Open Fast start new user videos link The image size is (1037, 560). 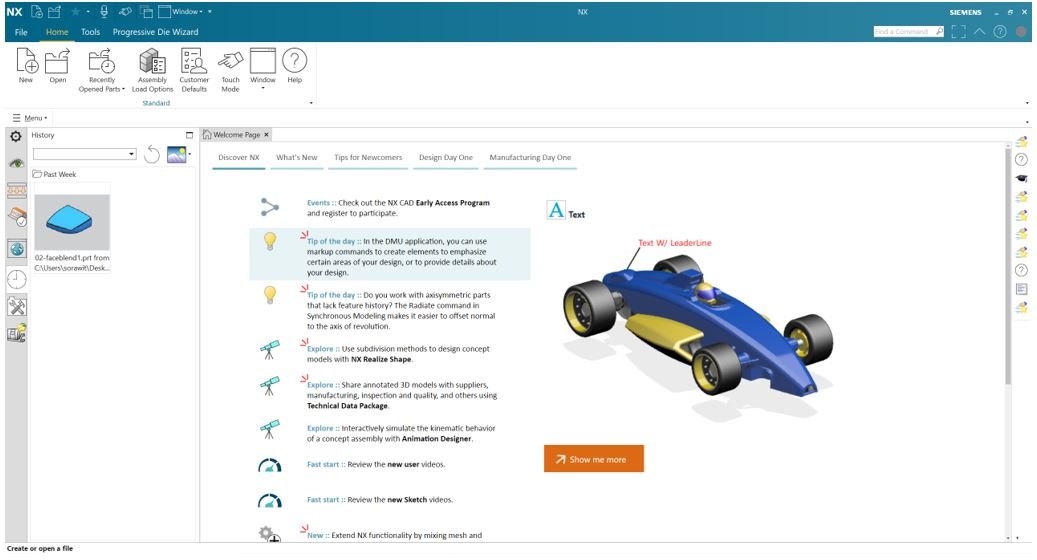tap(376, 464)
